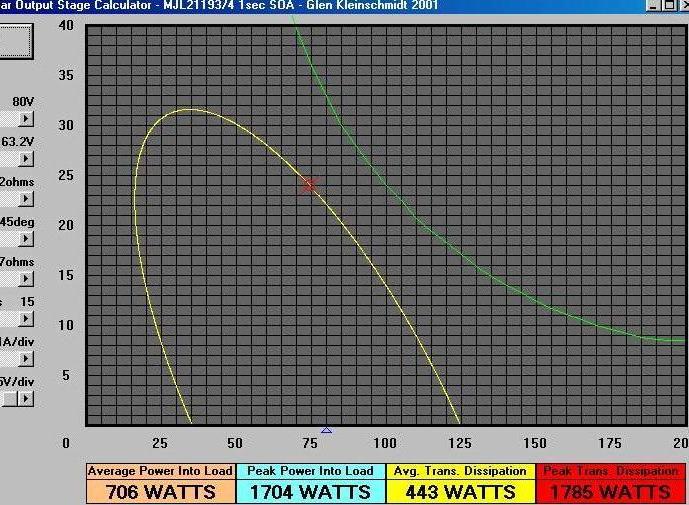The width and height of the screenshot is (689, 505).
Task: Click the 1704 WATTS peak load power readout
Action: coord(311,491)
